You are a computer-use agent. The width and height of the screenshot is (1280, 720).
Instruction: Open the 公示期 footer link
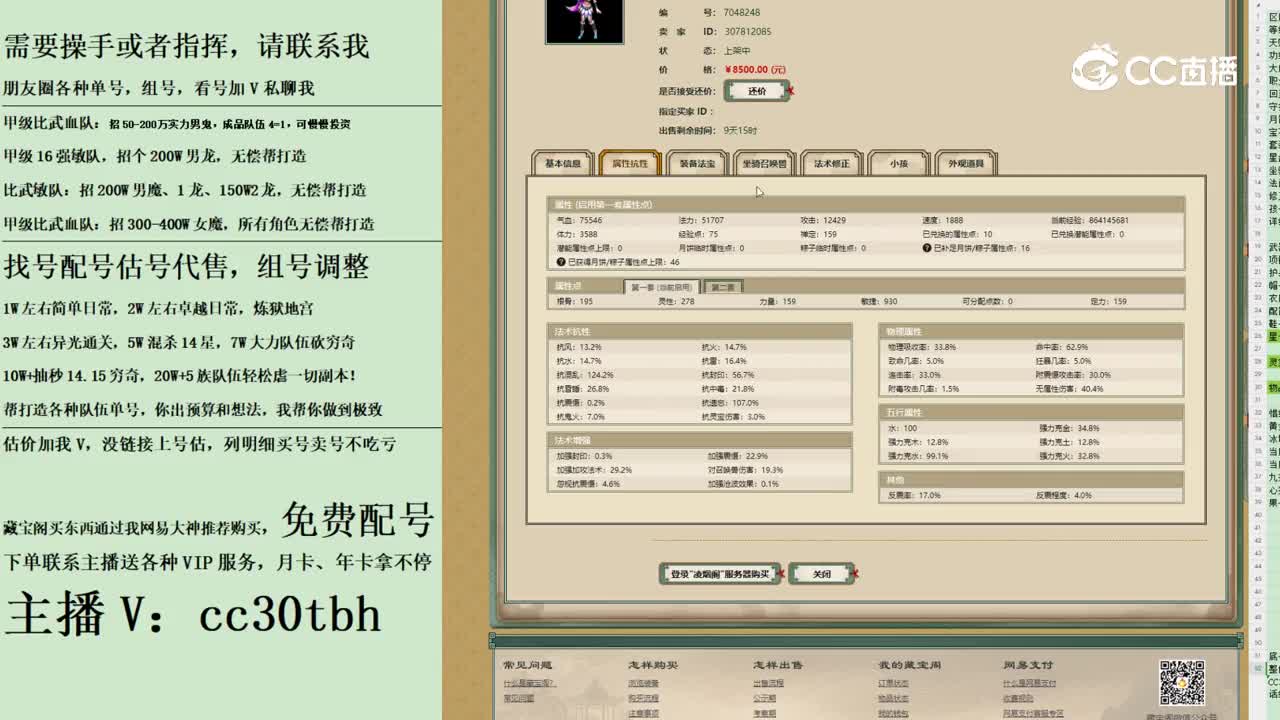pos(764,698)
